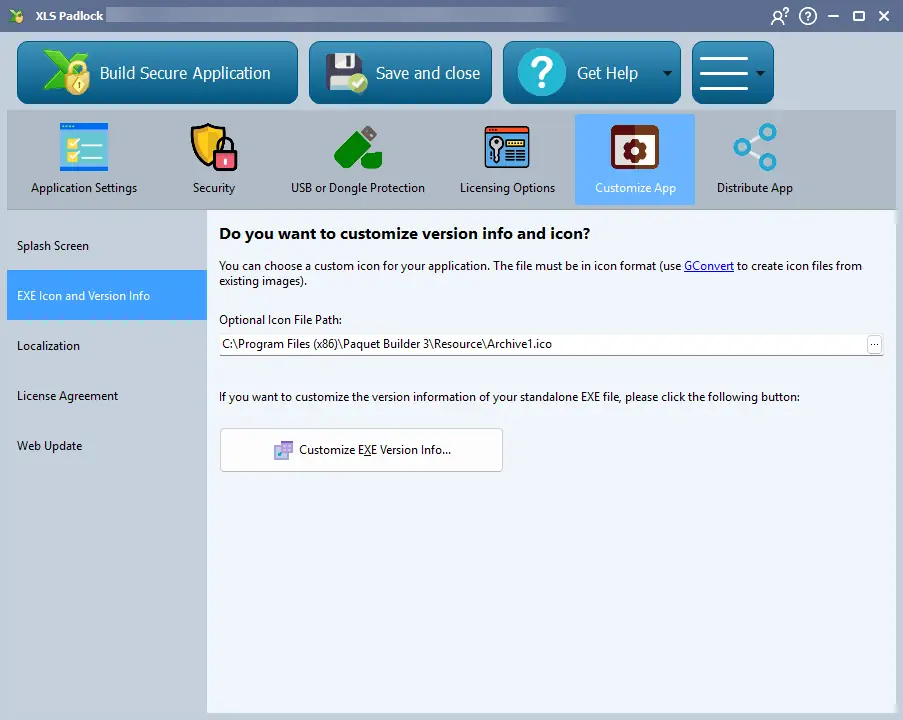Follow the GConvert hyperlink

pos(708,266)
